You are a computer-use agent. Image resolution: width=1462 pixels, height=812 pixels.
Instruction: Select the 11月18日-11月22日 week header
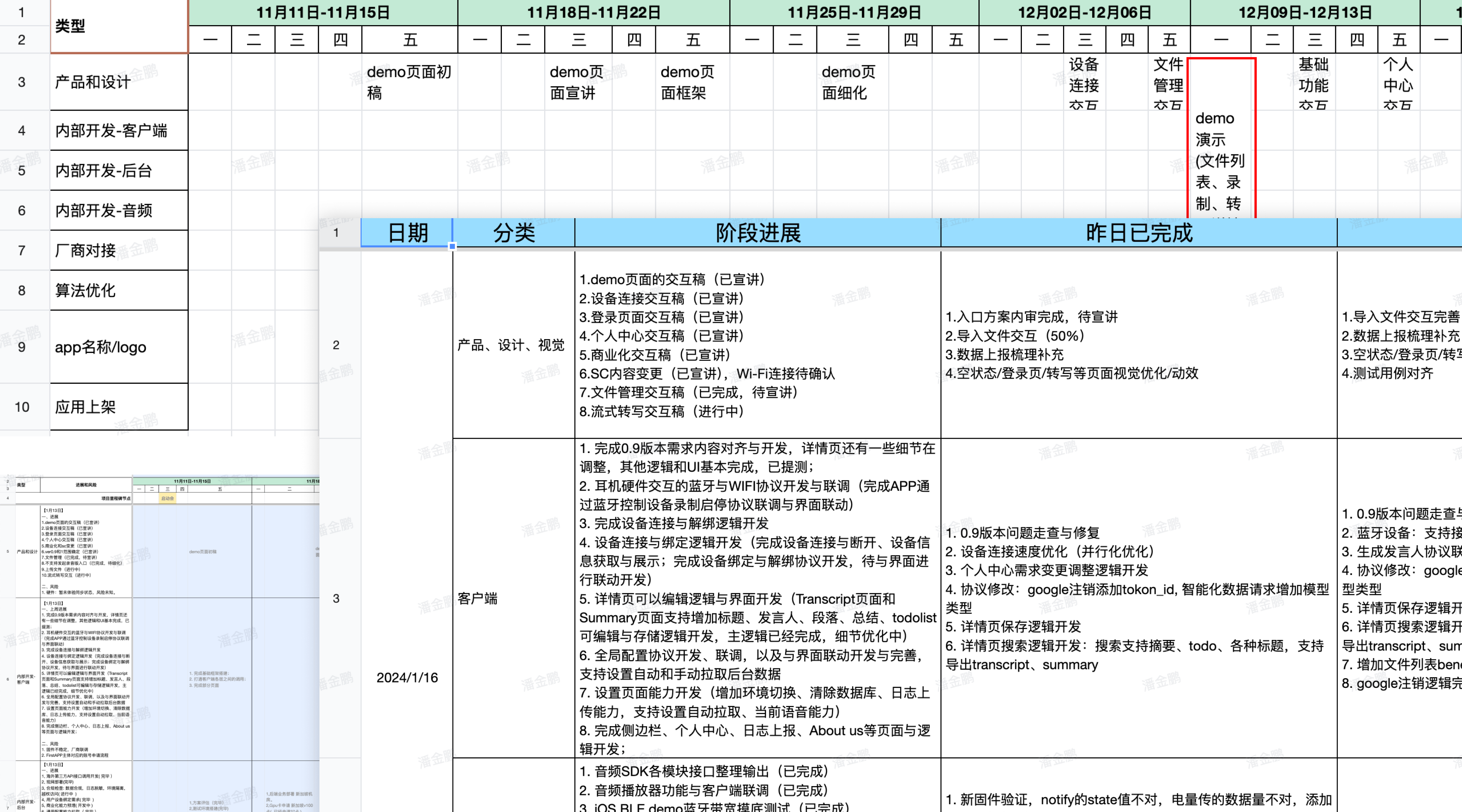click(594, 12)
